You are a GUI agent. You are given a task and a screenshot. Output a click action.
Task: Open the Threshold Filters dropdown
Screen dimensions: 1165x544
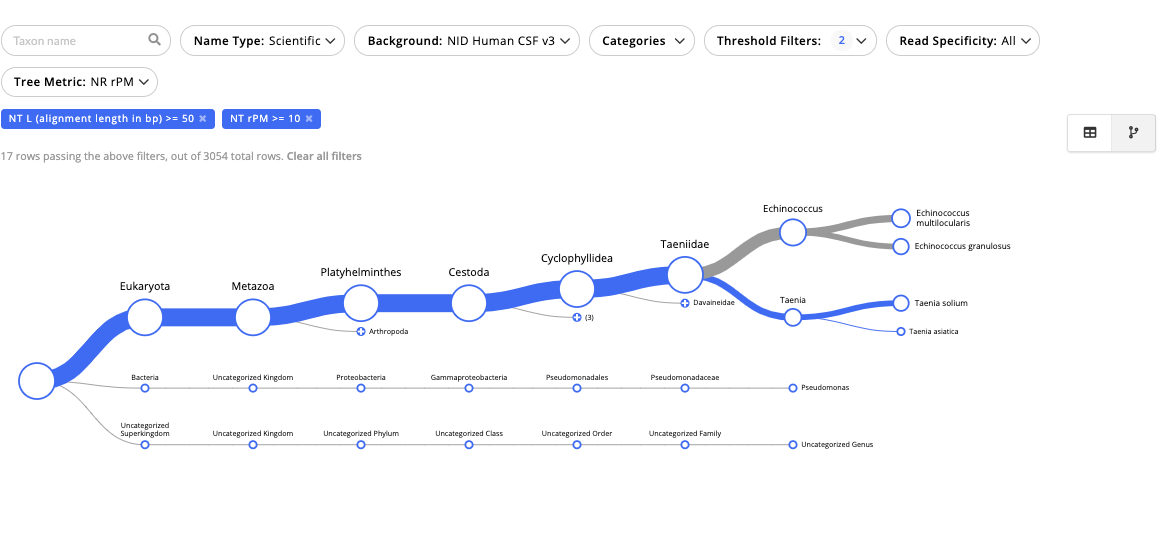coord(790,41)
